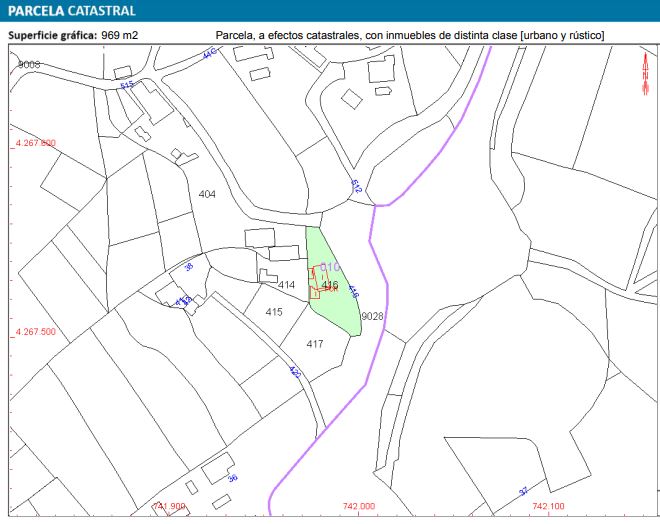Click the PARCELA CATASTRAL header title
Viewport: 660px width, 524px height.
click(72, 11)
